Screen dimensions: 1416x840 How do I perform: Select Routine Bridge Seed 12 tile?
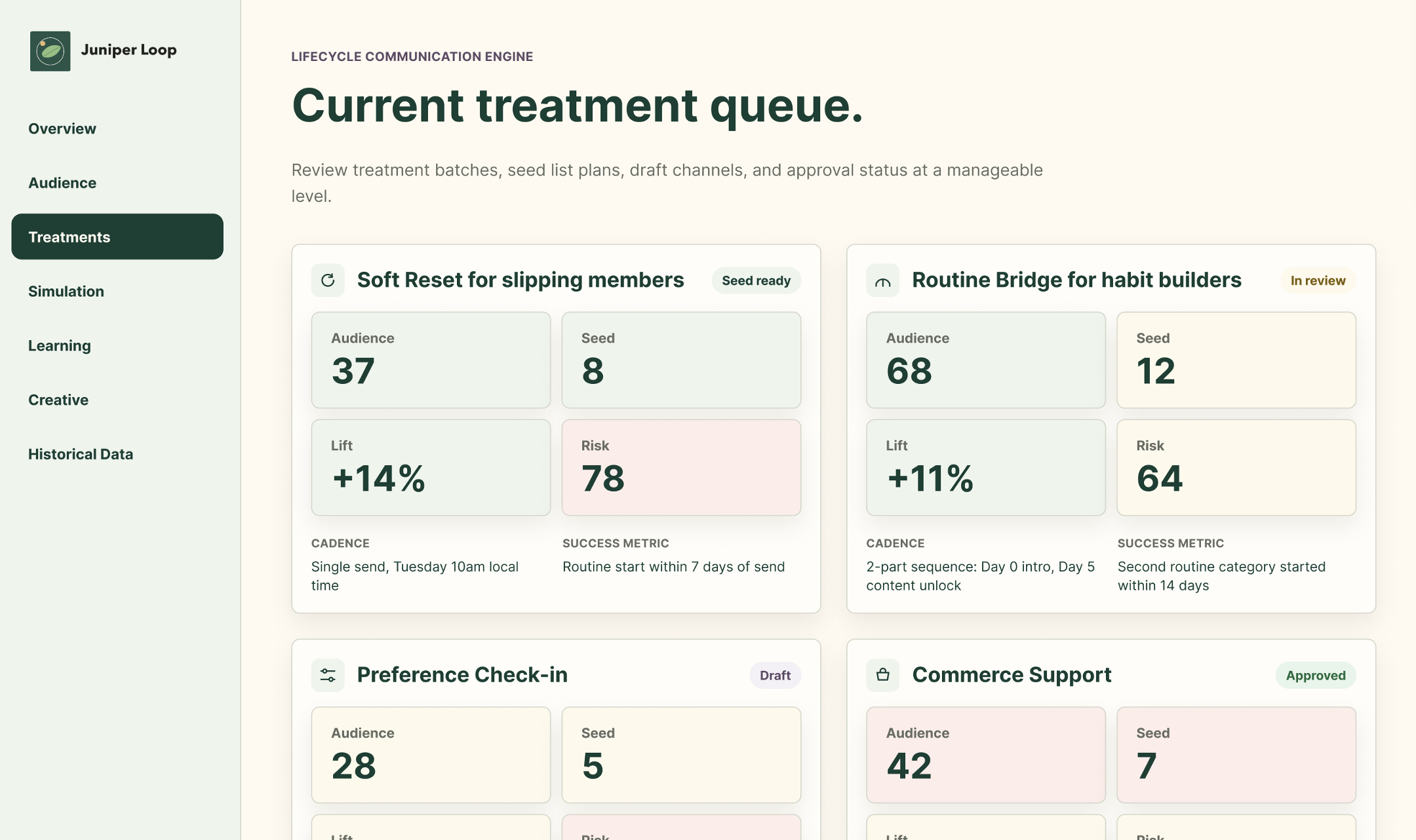click(1236, 360)
